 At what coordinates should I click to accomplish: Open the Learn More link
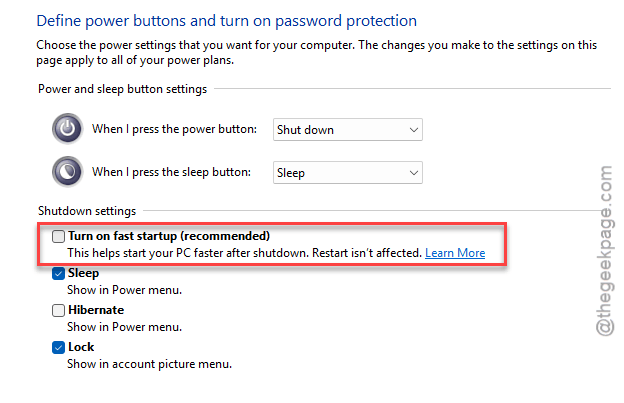[x=455, y=253]
